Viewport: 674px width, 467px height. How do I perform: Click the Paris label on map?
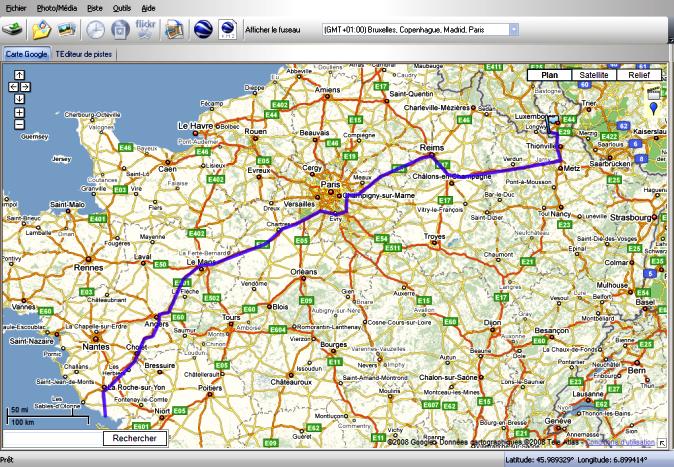coord(330,184)
